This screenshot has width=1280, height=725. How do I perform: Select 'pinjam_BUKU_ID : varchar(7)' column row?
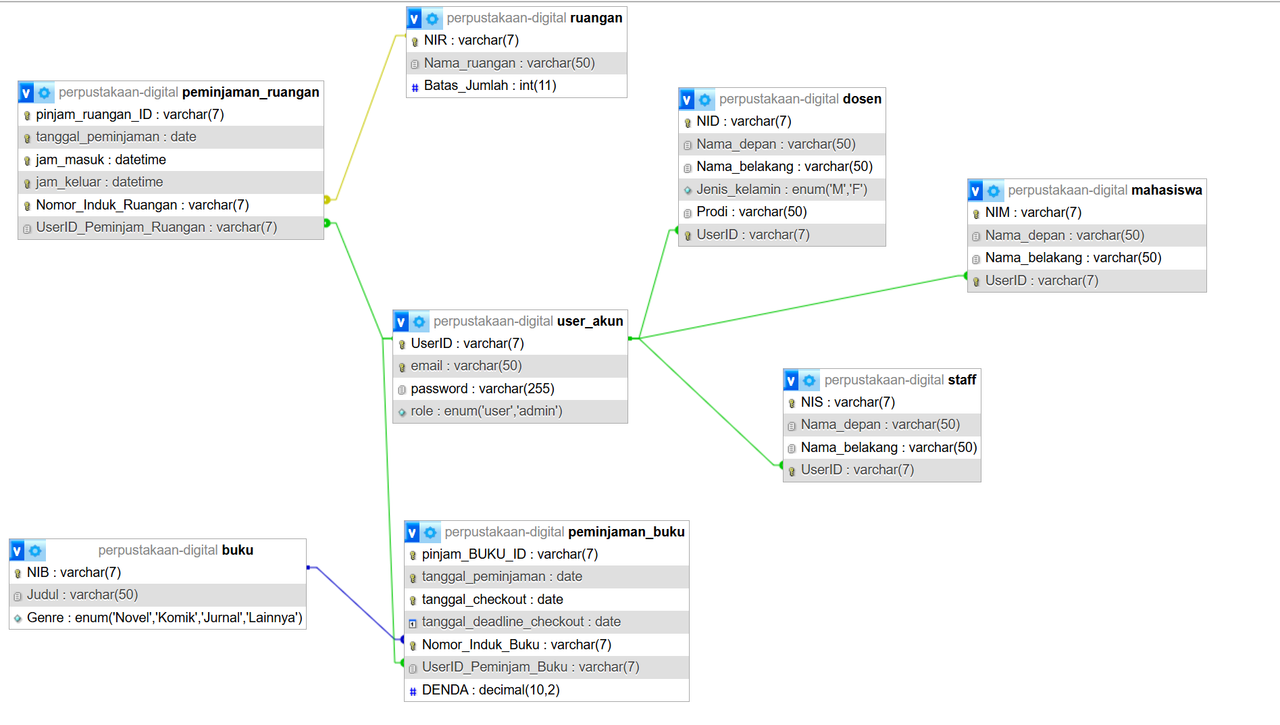pyautogui.click(x=547, y=554)
